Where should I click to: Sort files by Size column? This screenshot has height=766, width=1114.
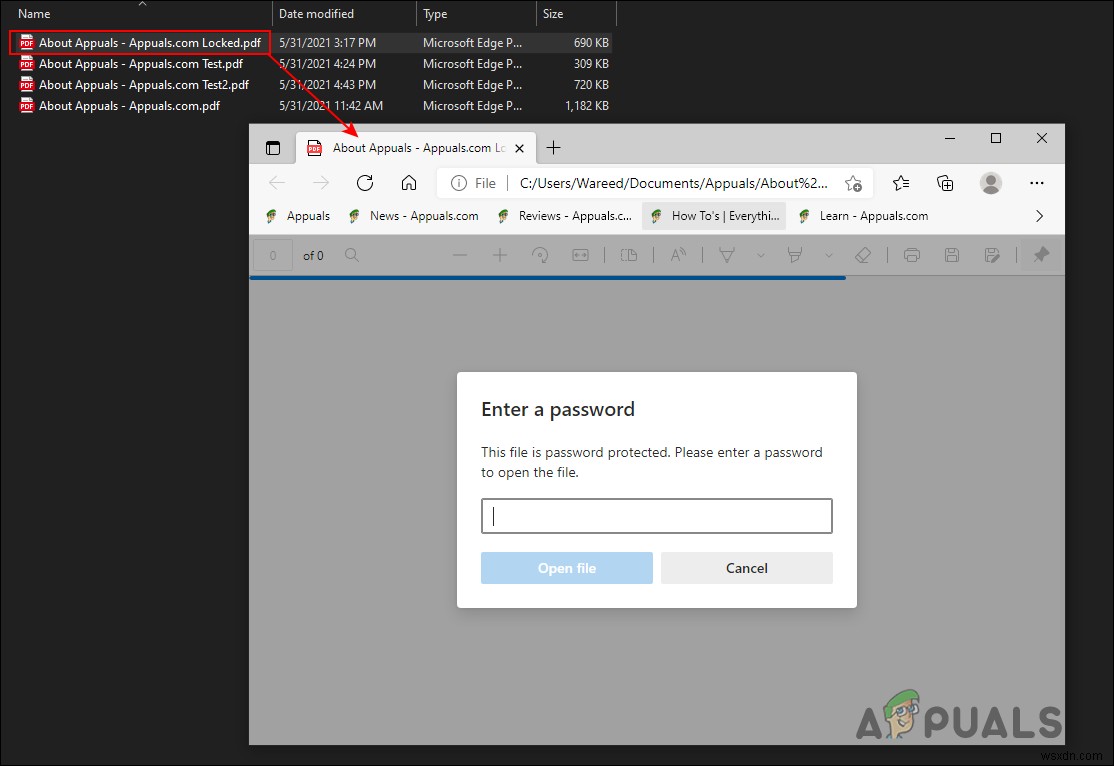coord(553,14)
